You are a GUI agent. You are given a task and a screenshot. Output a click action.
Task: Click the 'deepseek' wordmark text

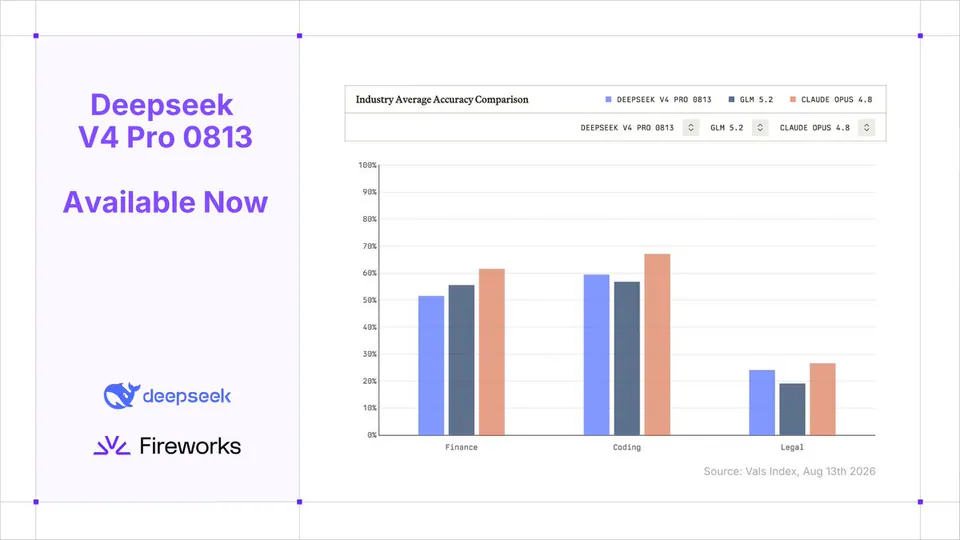point(187,397)
